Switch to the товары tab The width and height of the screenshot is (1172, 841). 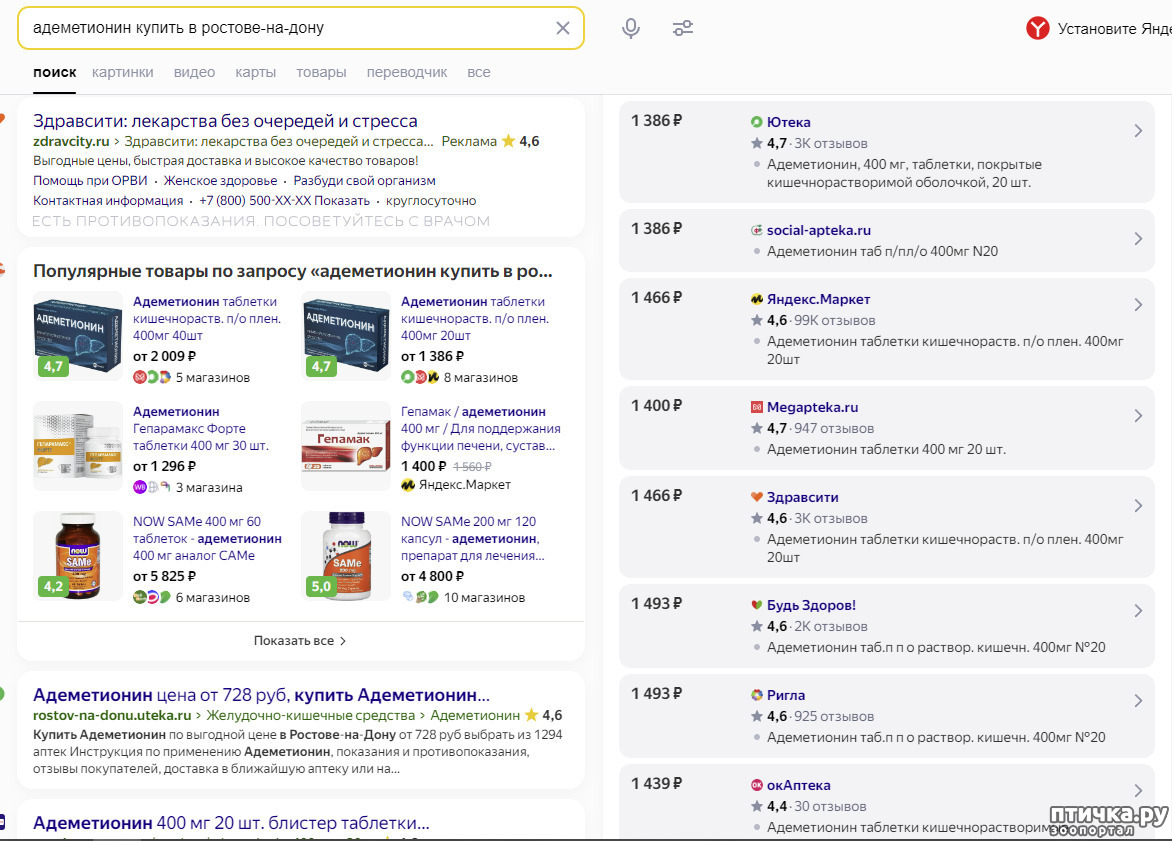321,73
